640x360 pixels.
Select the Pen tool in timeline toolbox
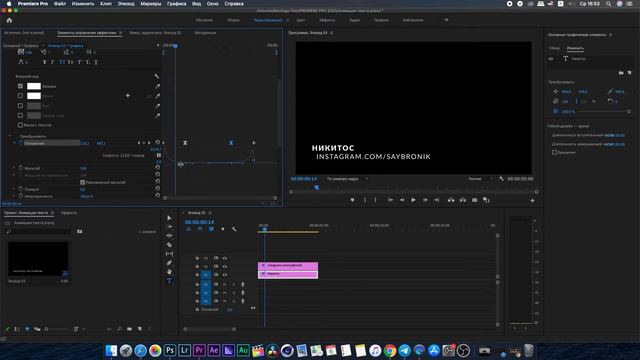169,263
